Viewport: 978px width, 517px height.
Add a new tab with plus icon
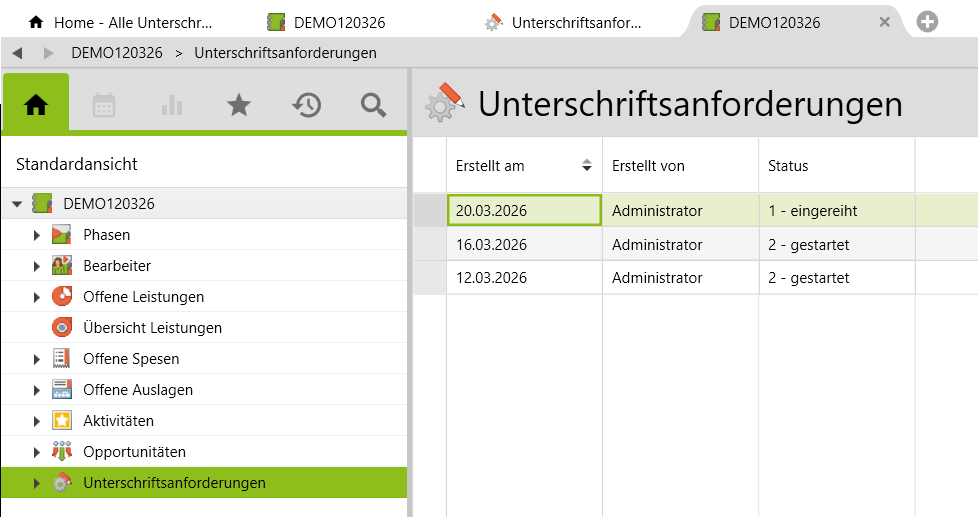[x=927, y=22]
